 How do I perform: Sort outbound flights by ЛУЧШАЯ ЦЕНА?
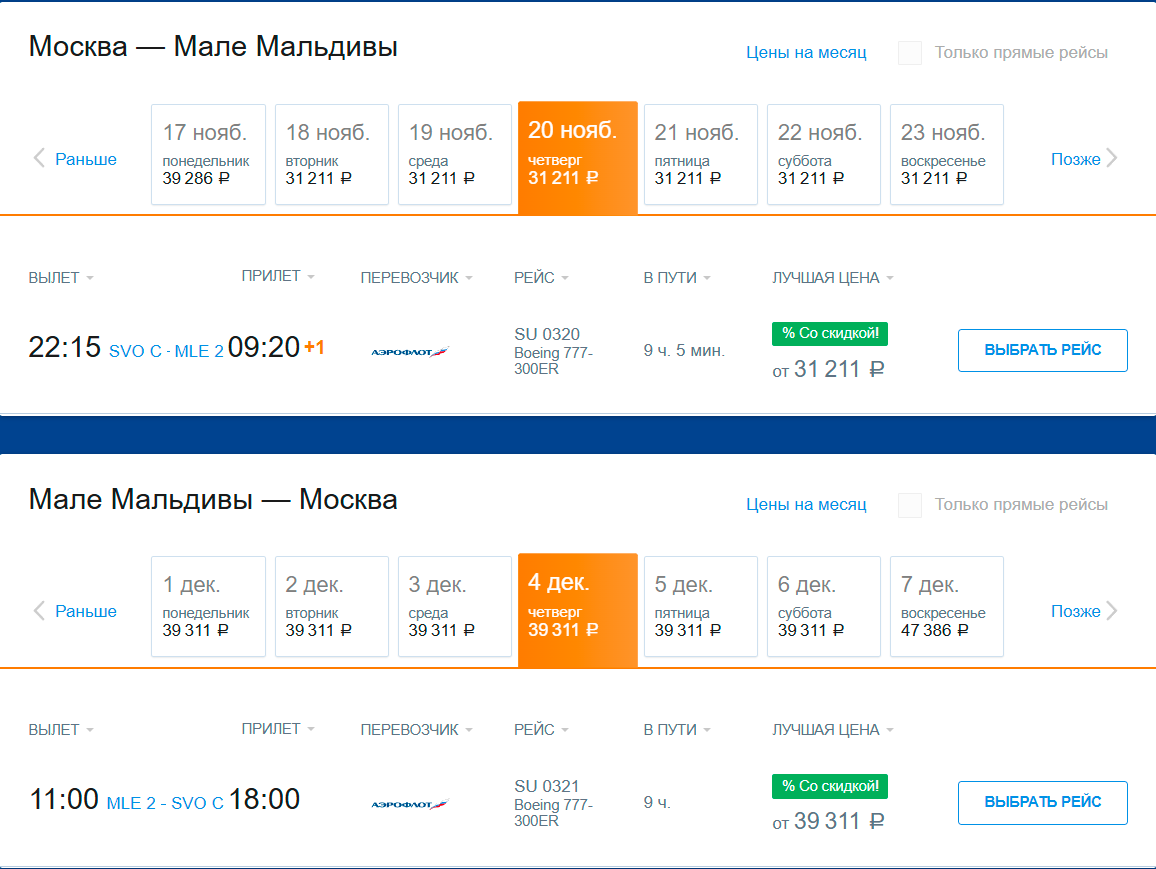[832, 278]
